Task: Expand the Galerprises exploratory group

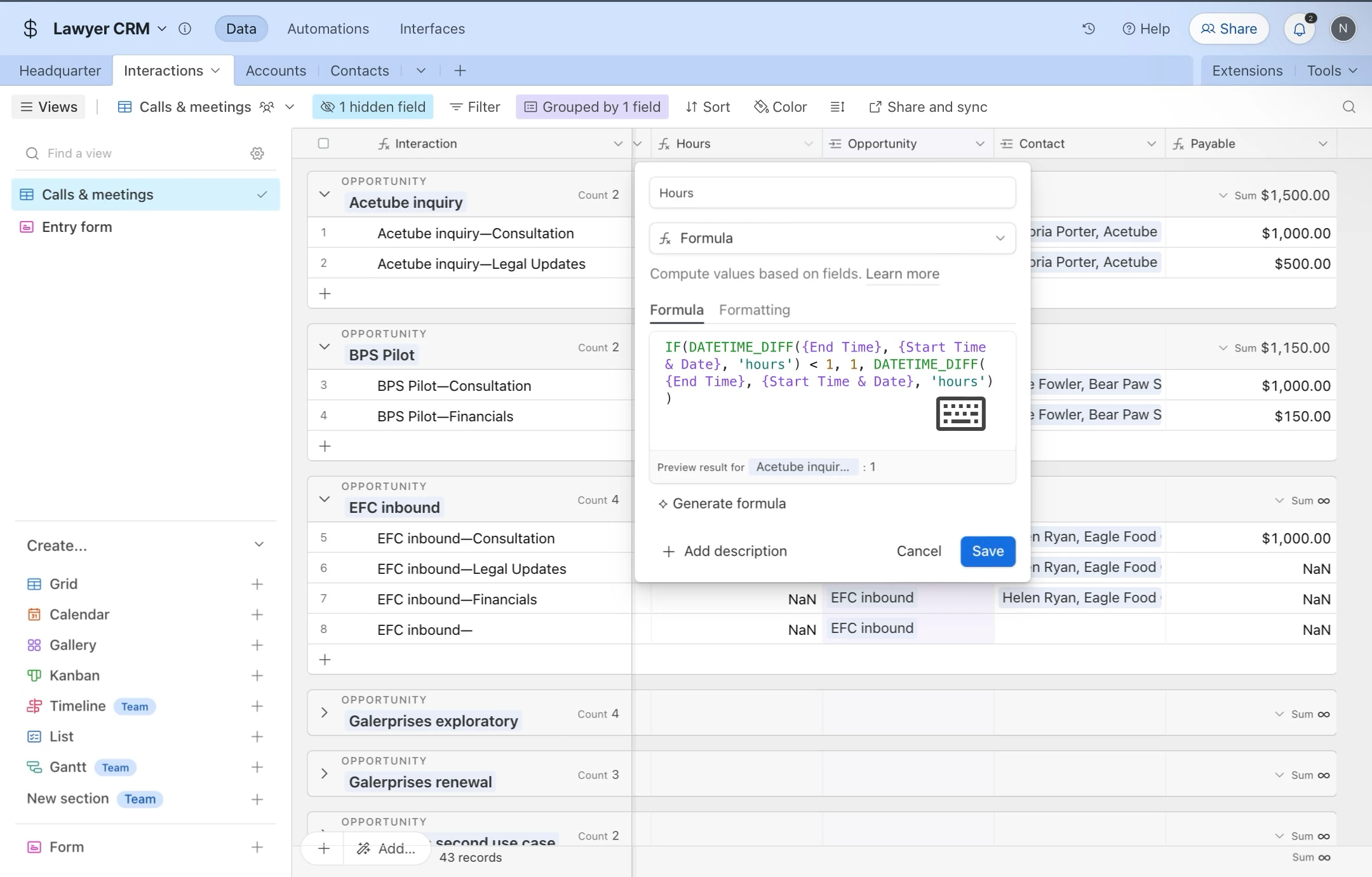Action: click(x=325, y=712)
